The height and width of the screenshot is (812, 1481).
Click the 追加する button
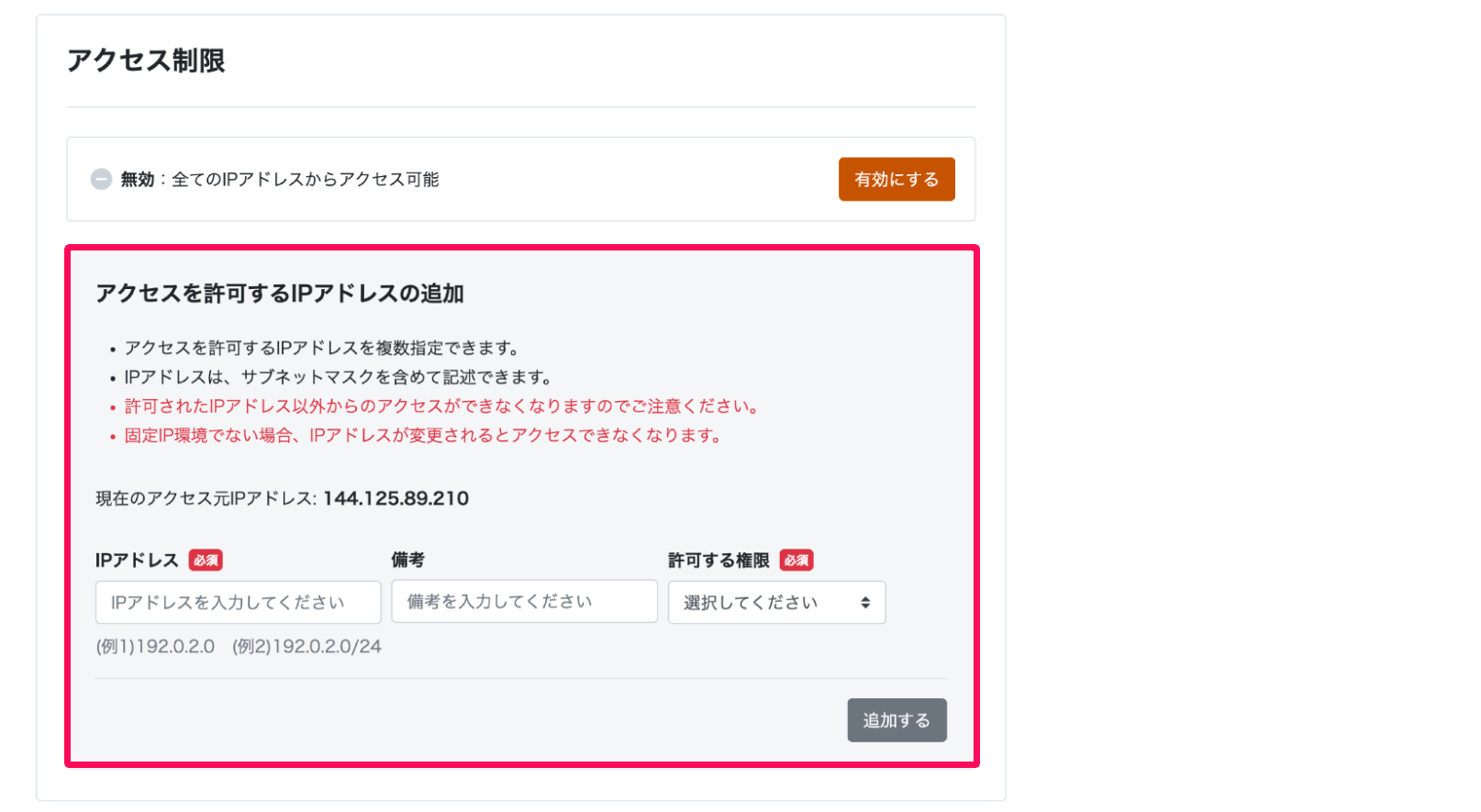click(896, 720)
